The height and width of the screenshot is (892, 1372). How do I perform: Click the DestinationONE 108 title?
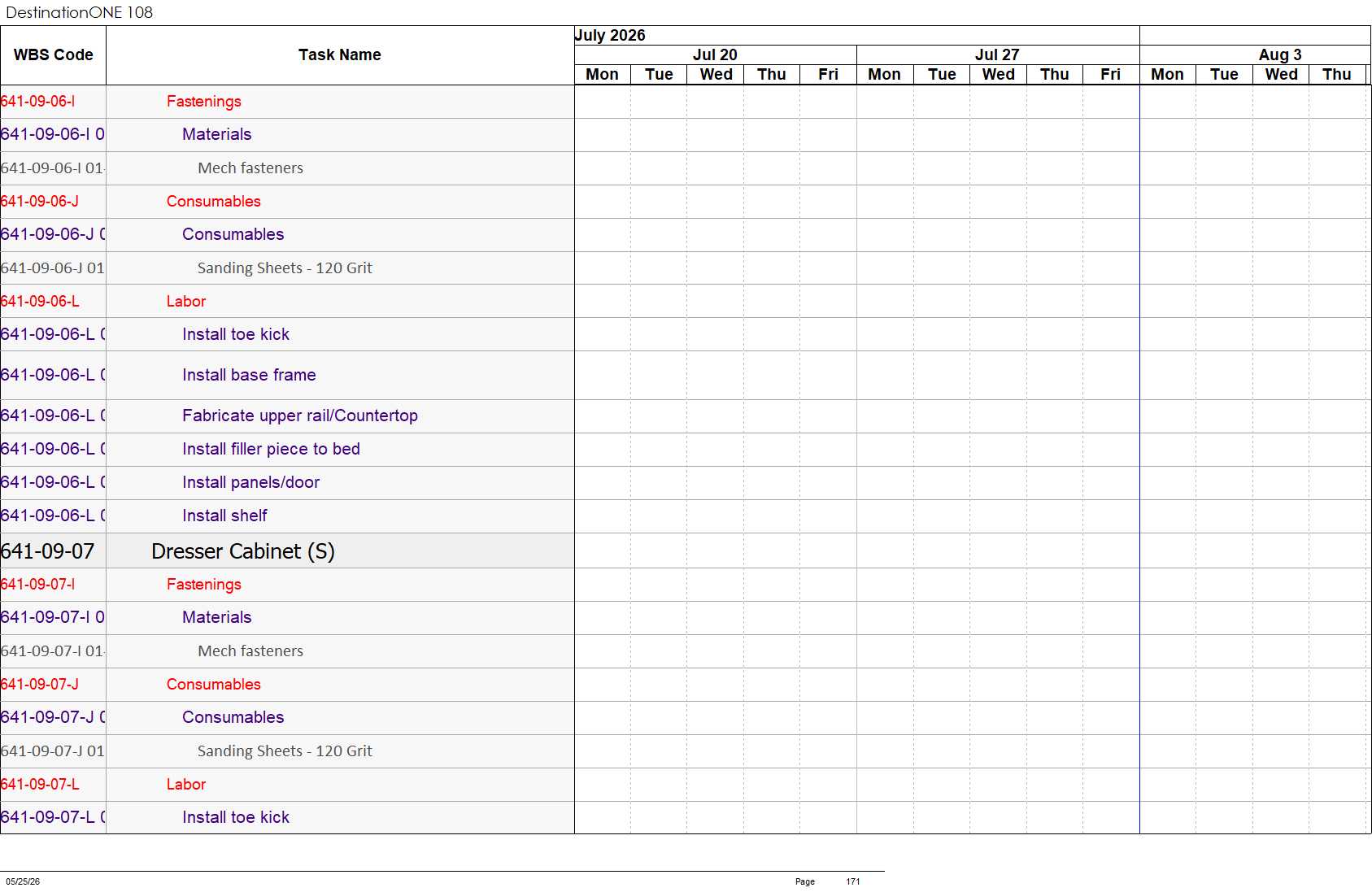pos(79,12)
